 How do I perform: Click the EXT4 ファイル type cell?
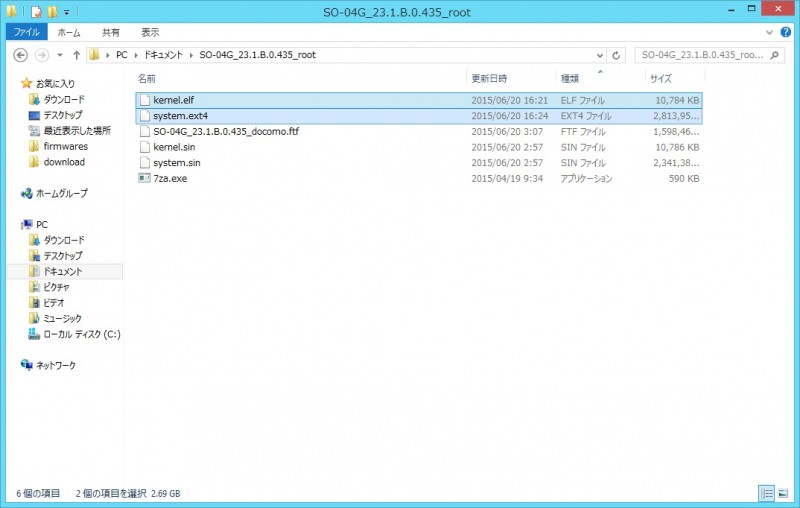pyautogui.click(x=586, y=116)
